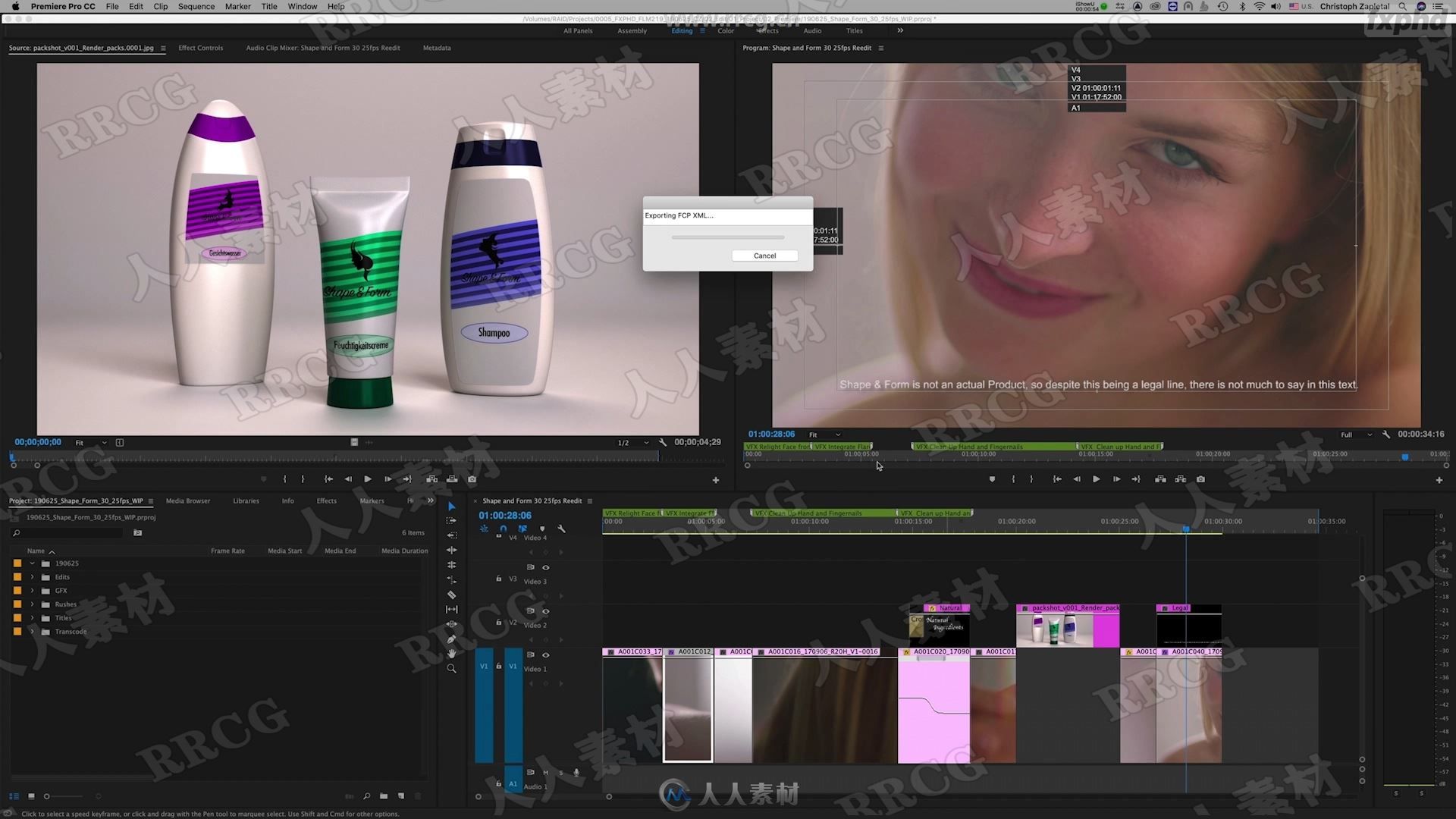1456x819 pixels.
Task: Export frame from Source monitor
Action: pyautogui.click(x=472, y=479)
